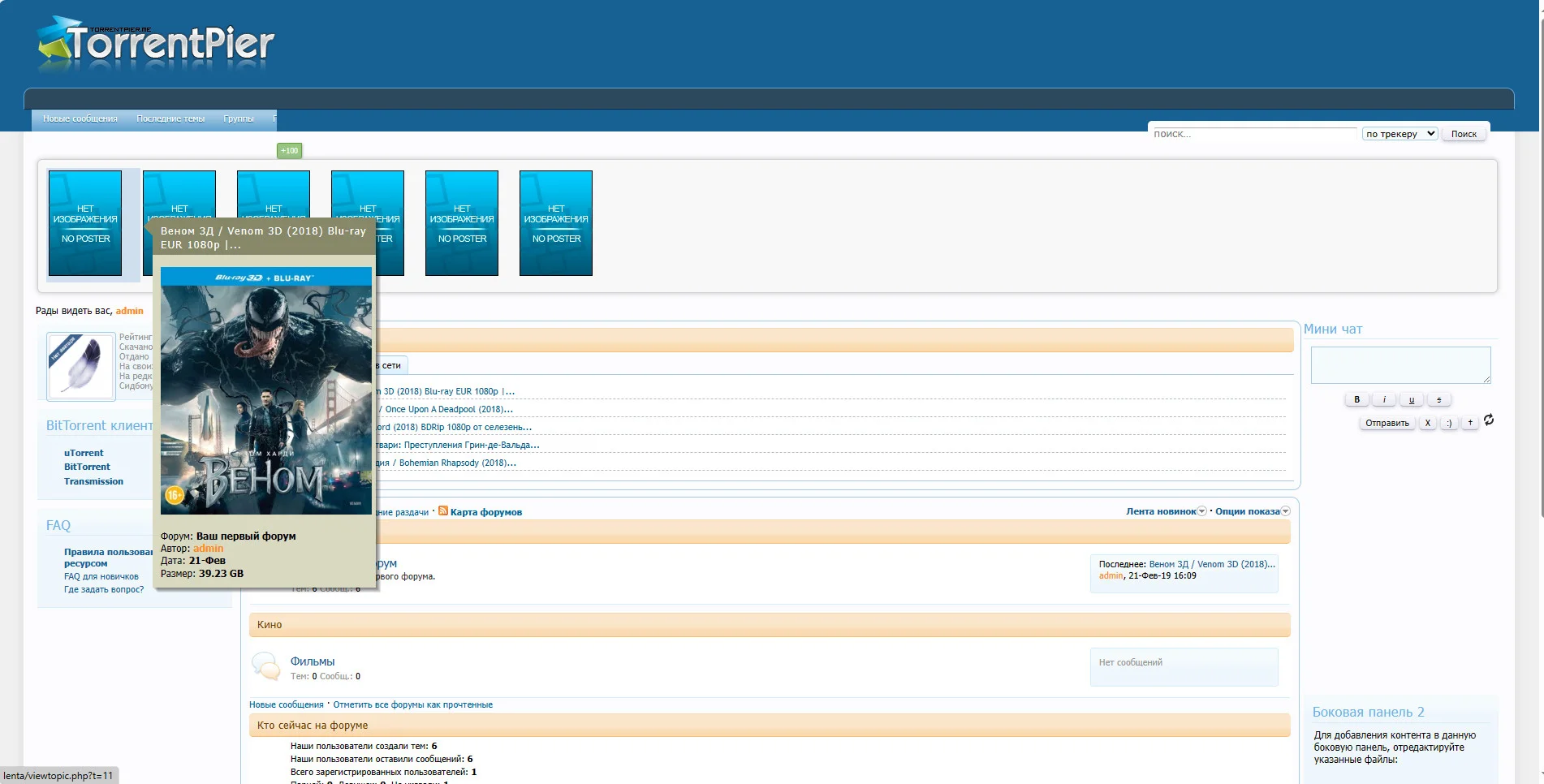Expand the Опции показа dropdown
1544x784 pixels.
click(x=1253, y=511)
